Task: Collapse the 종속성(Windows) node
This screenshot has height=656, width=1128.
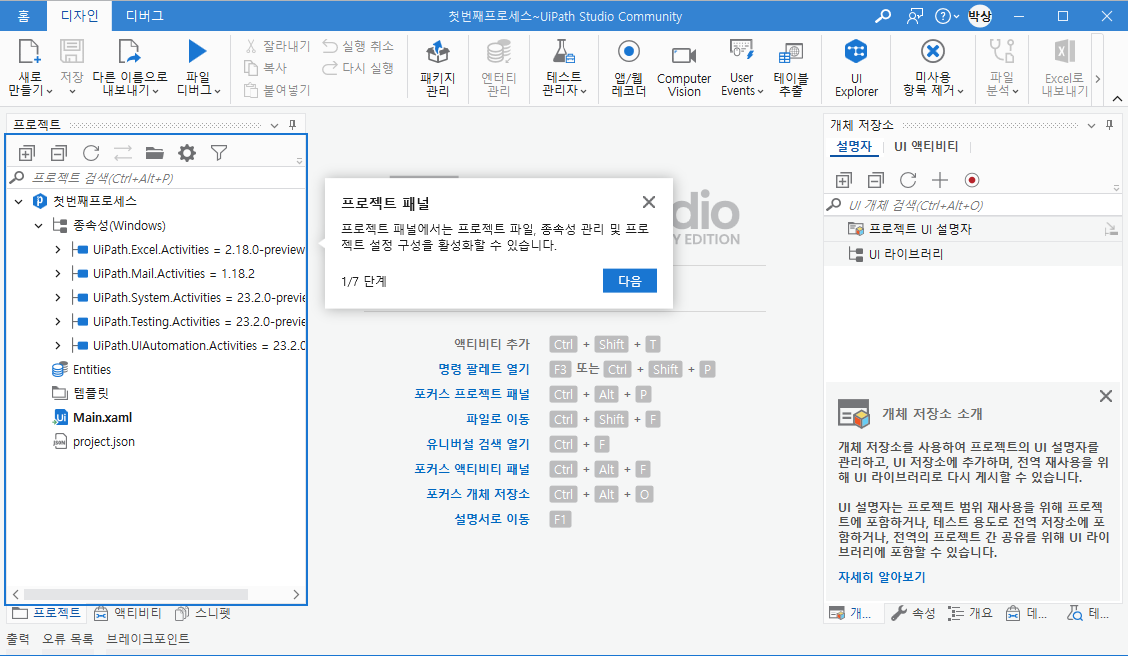Action: [39, 226]
